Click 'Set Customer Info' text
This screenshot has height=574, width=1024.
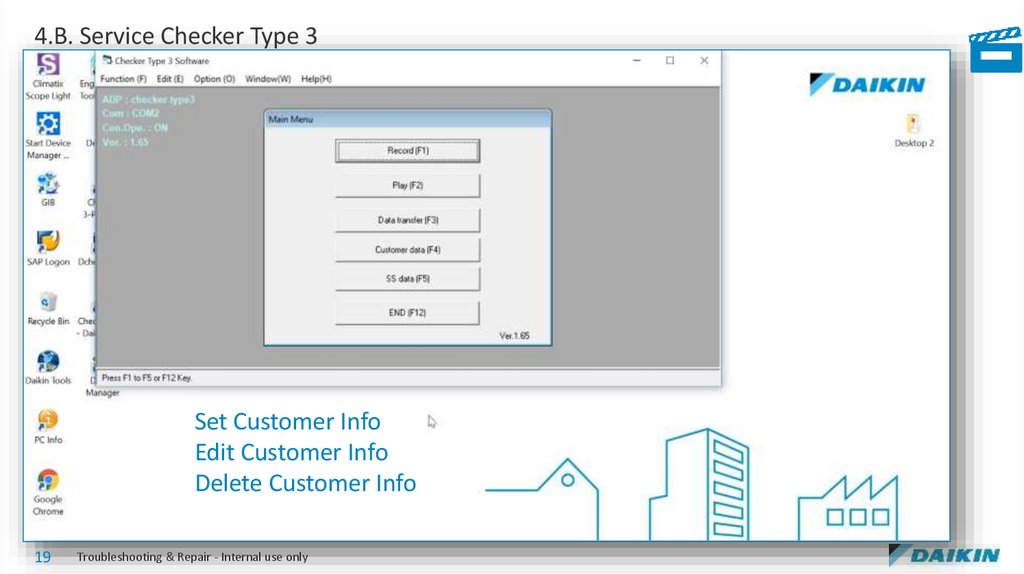287,421
